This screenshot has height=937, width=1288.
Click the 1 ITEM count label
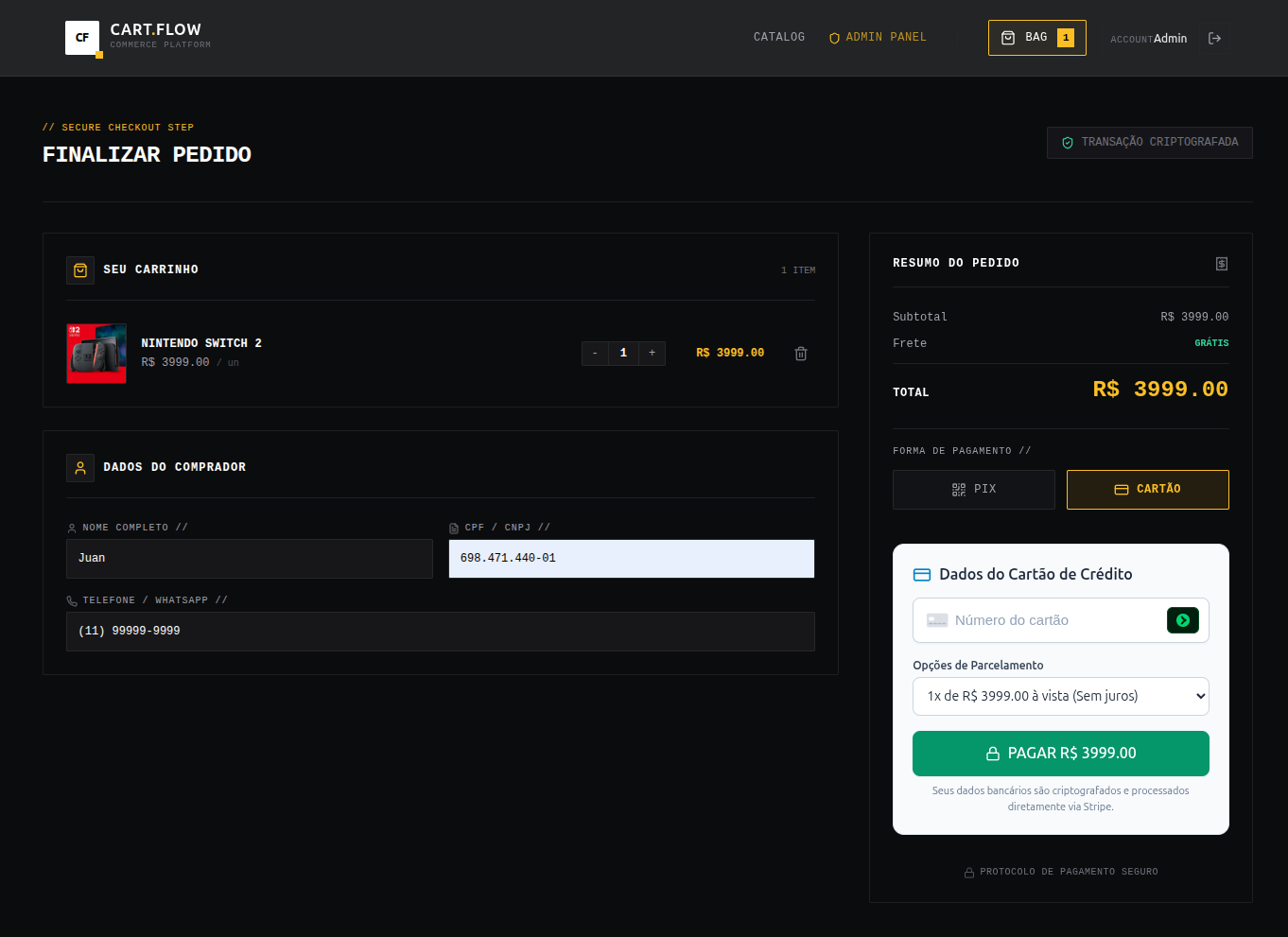[798, 270]
